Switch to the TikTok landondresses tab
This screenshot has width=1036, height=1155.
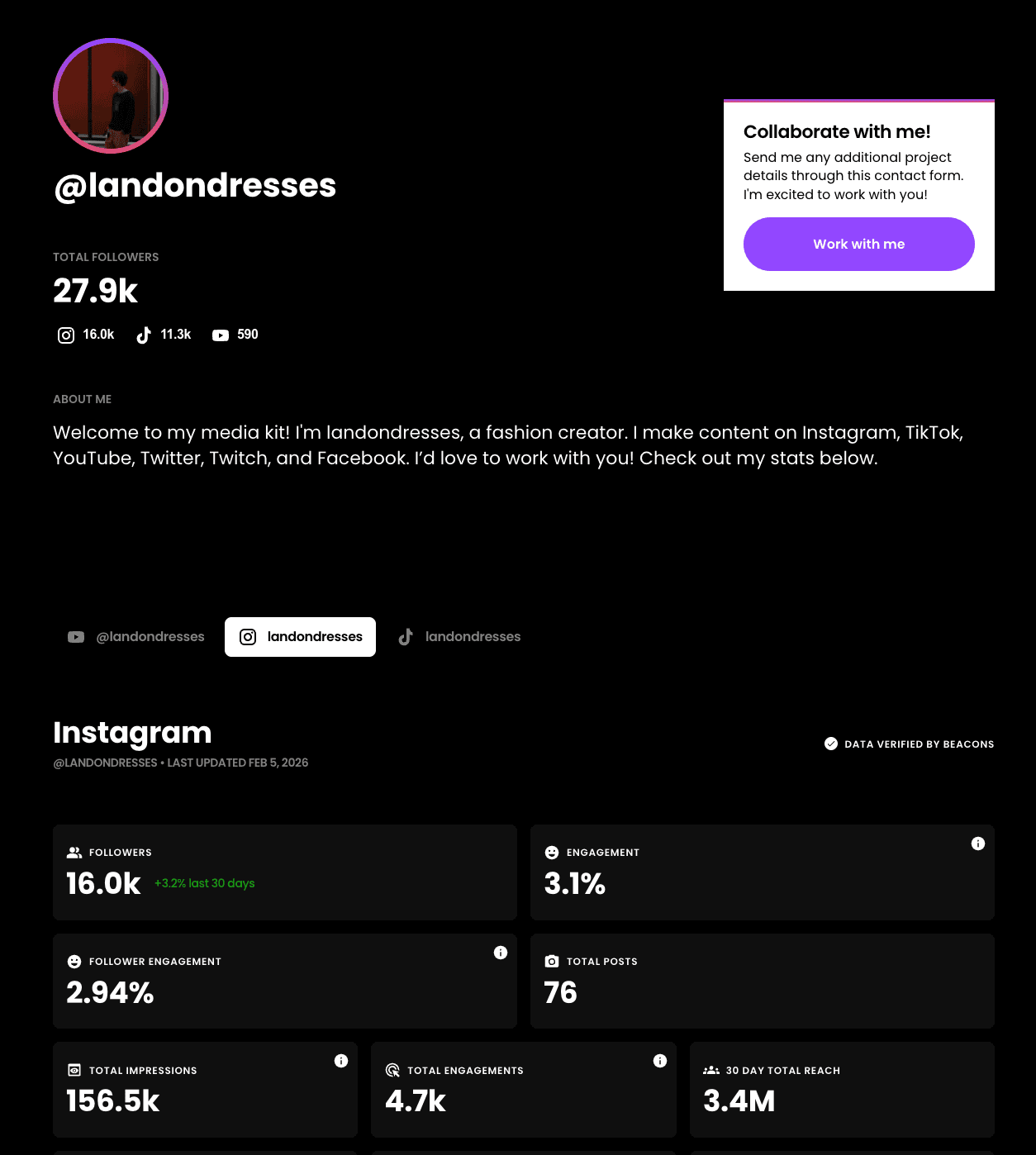459,637
